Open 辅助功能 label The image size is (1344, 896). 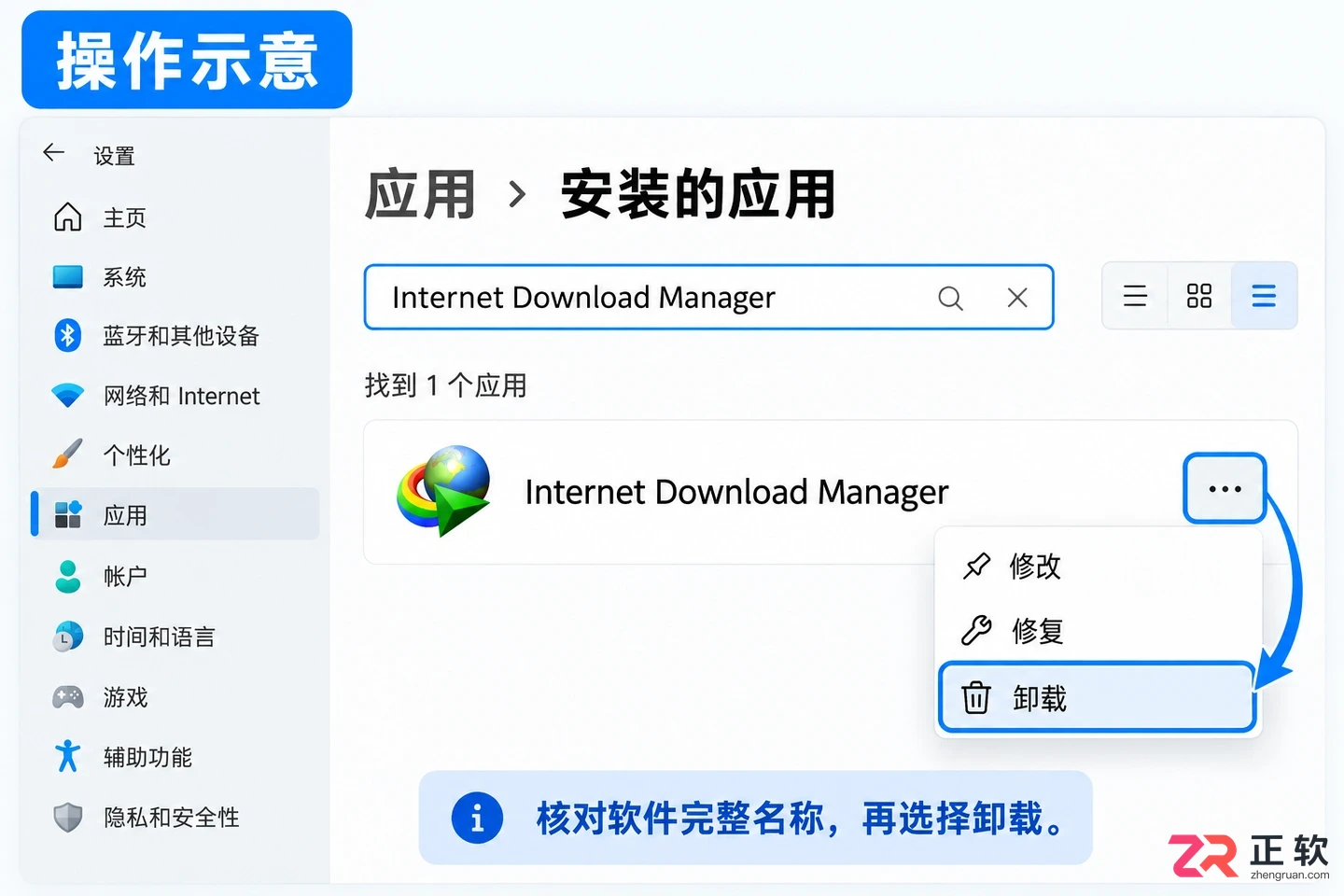[x=147, y=757]
